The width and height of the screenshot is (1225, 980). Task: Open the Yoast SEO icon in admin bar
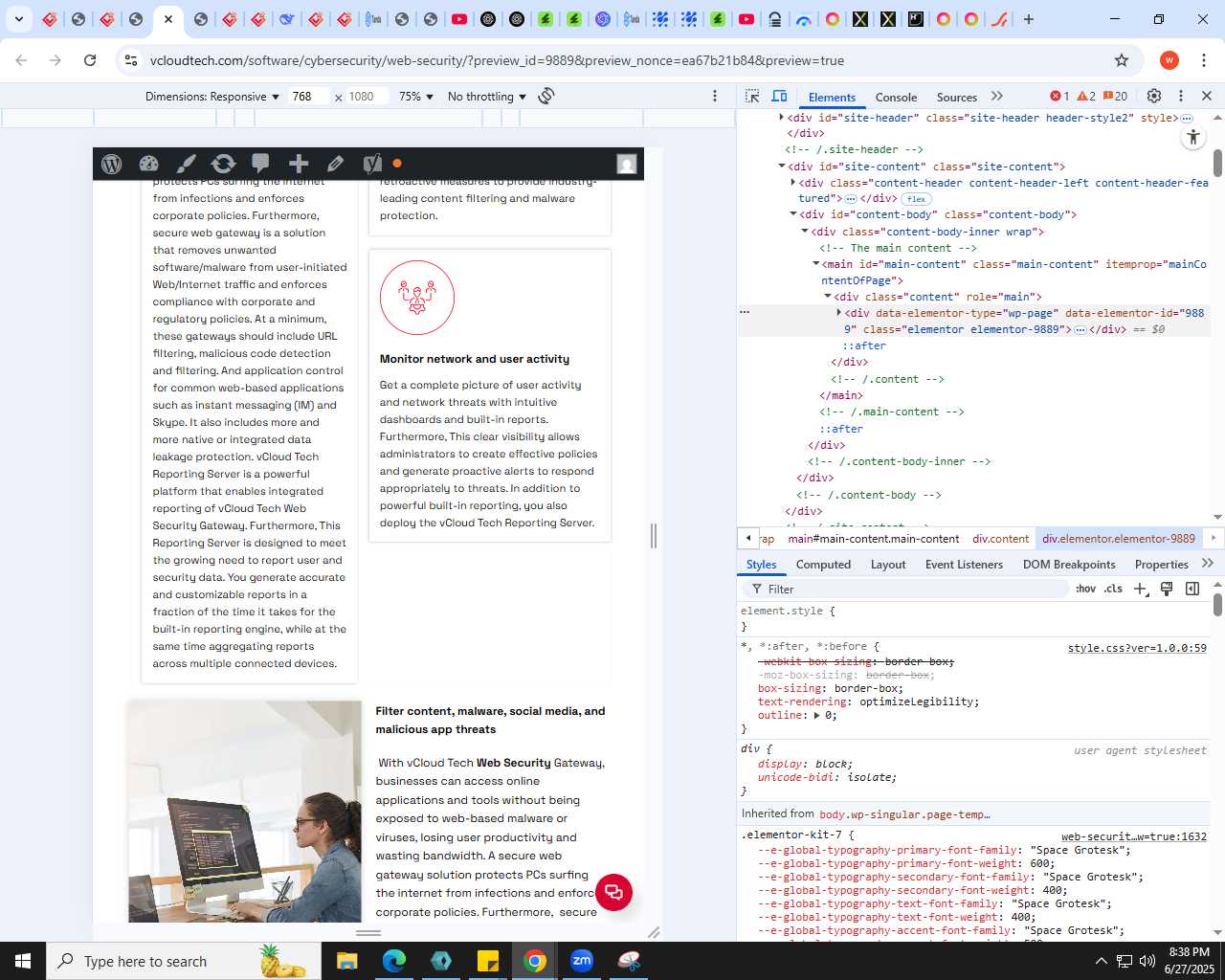[x=372, y=164]
